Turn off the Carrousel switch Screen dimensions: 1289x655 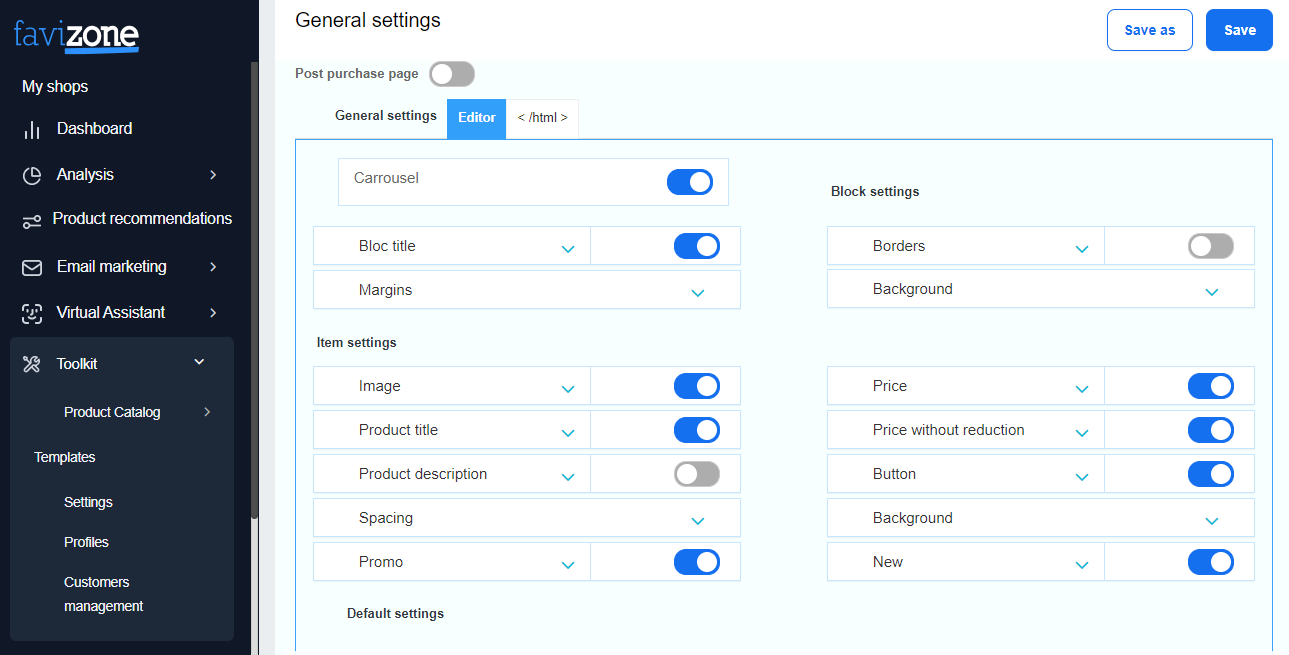pyautogui.click(x=689, y=182)
